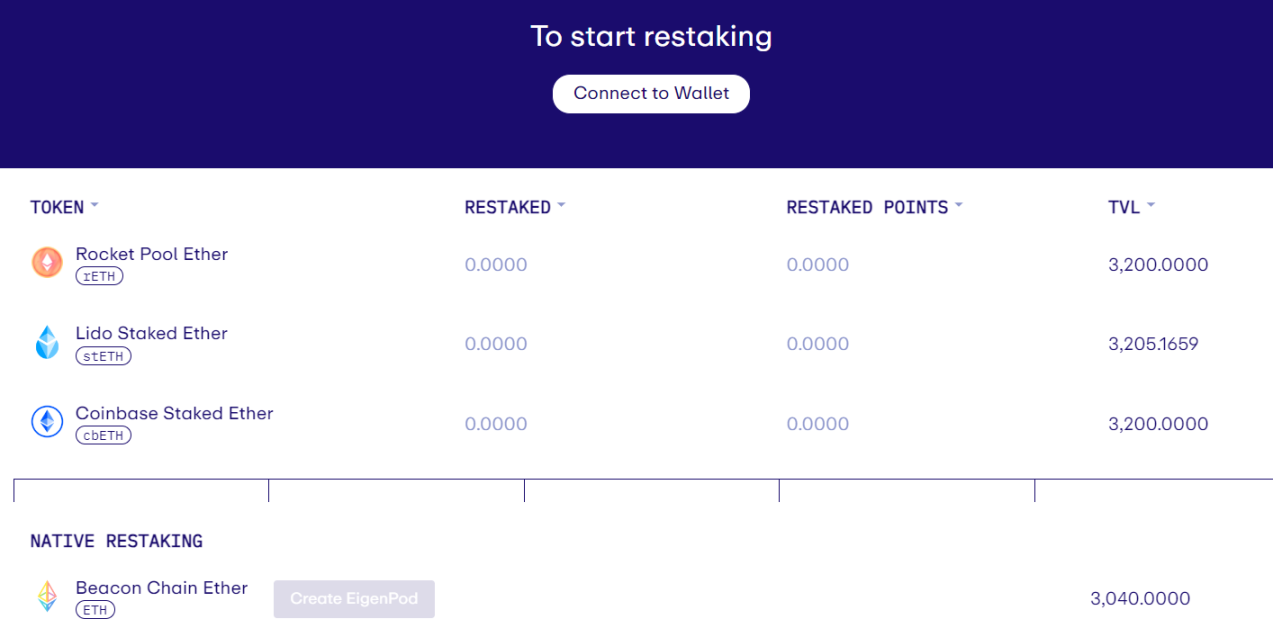
Task: Select the ETH ticker badge
Action: [x=95, y=609]
